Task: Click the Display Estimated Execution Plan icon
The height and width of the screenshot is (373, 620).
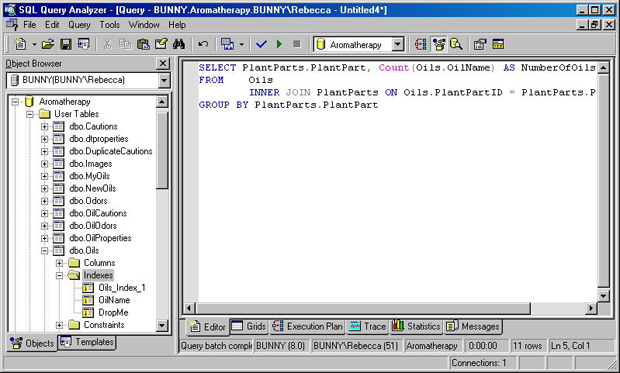Action: 420,44
